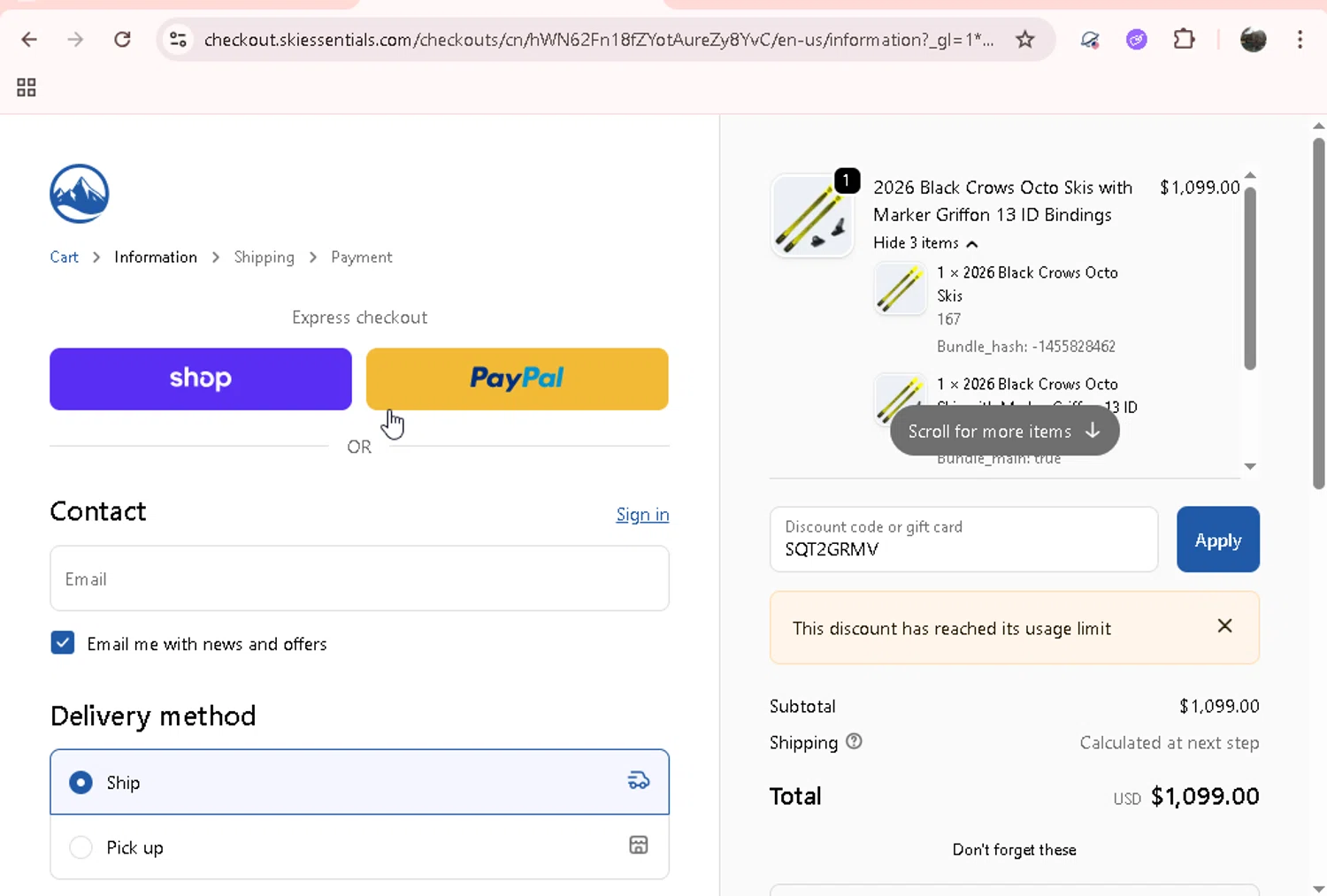Click the Information breadcrumb step
1327x896 pixels.
(x=156, y=257)
